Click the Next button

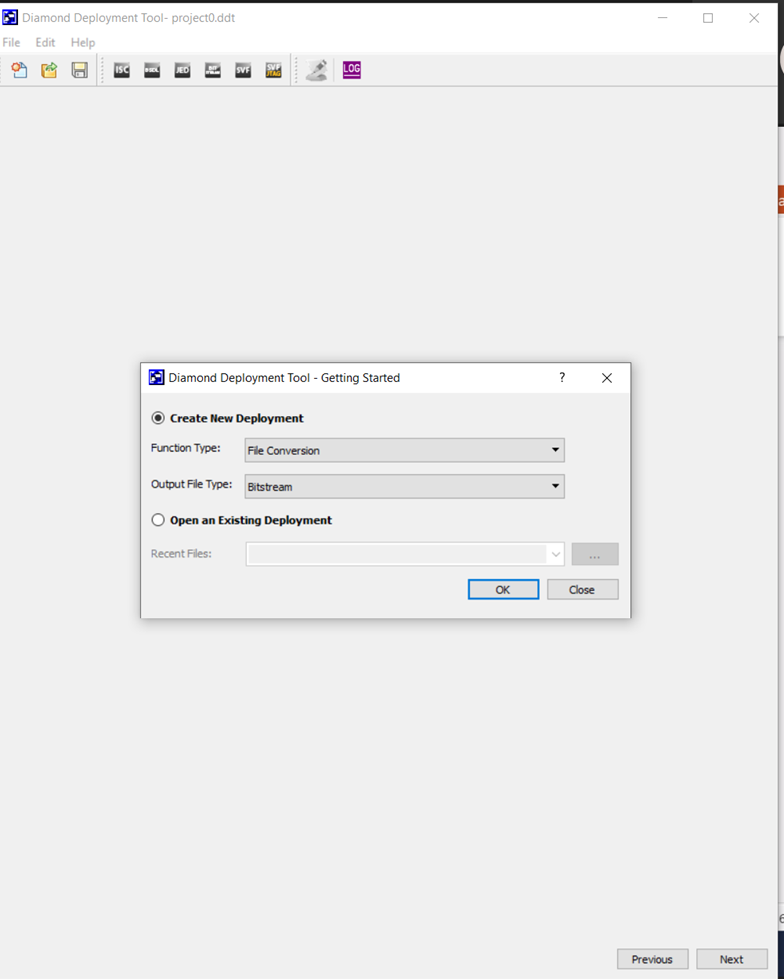click(x=732, y=959)
